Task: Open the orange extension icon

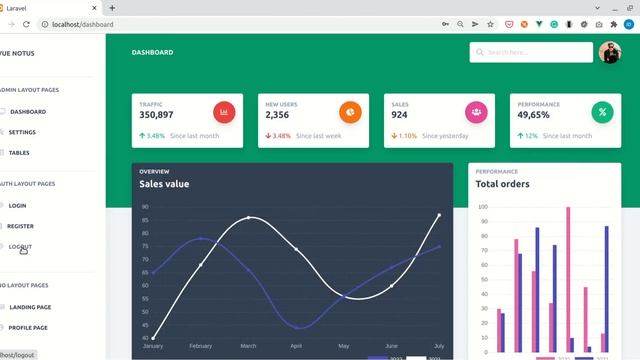Action: [524, 24]
